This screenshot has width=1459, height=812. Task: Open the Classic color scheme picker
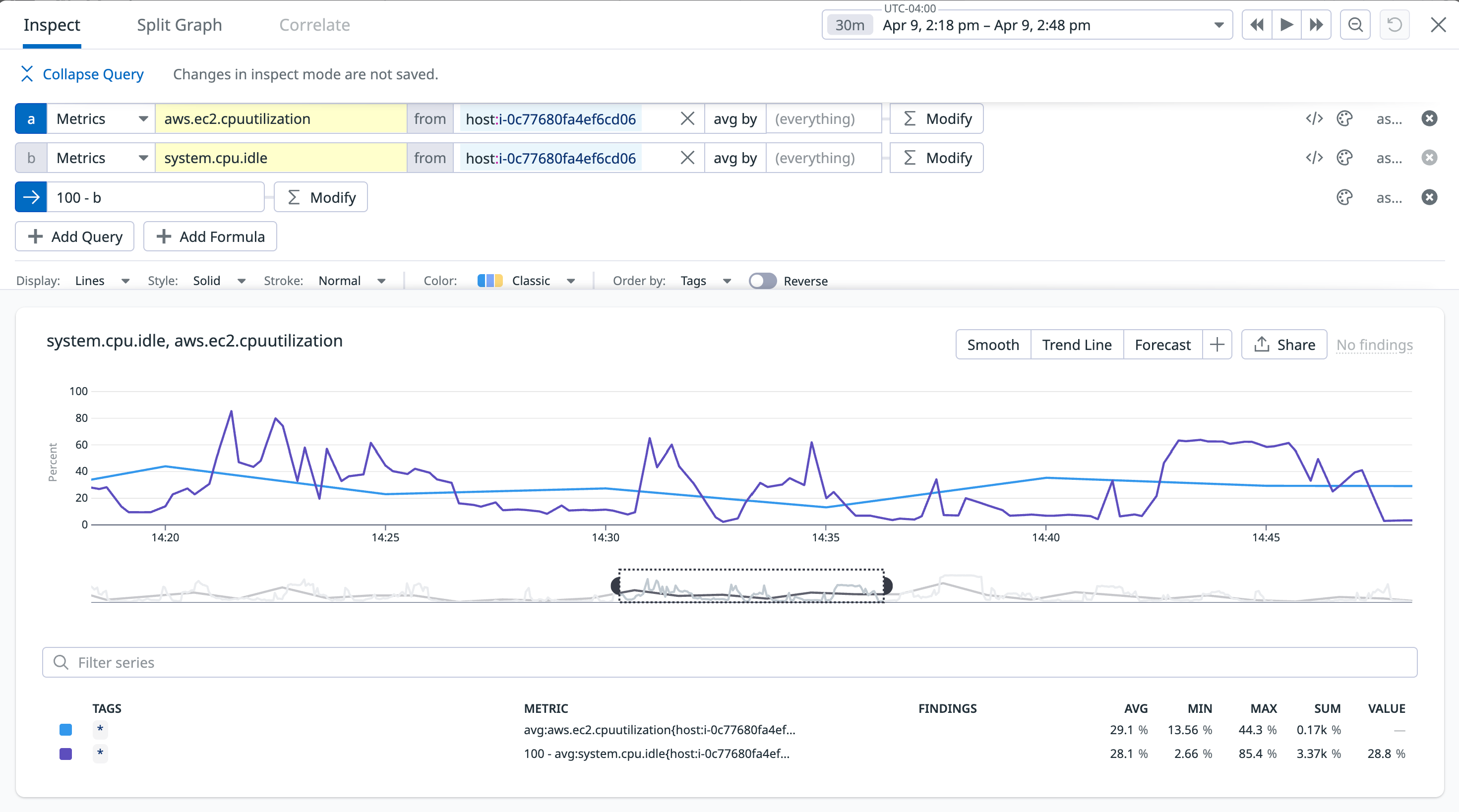(530, 280)
